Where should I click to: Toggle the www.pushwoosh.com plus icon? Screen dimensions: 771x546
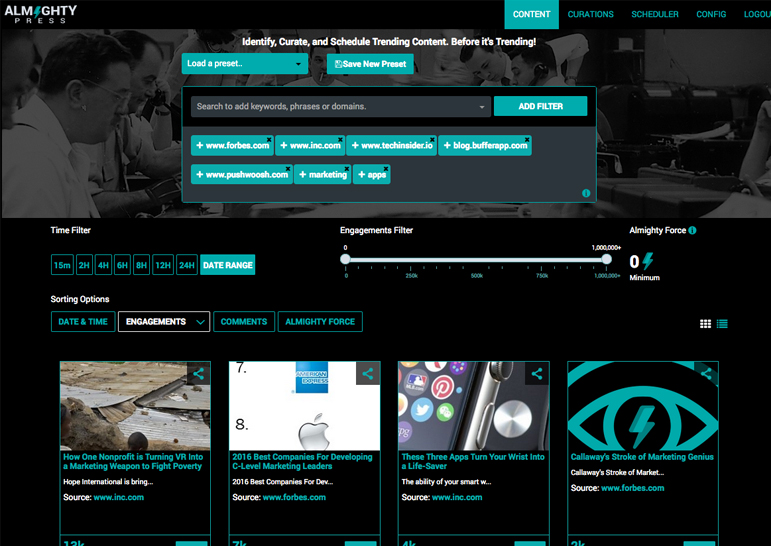pos(200,175)
